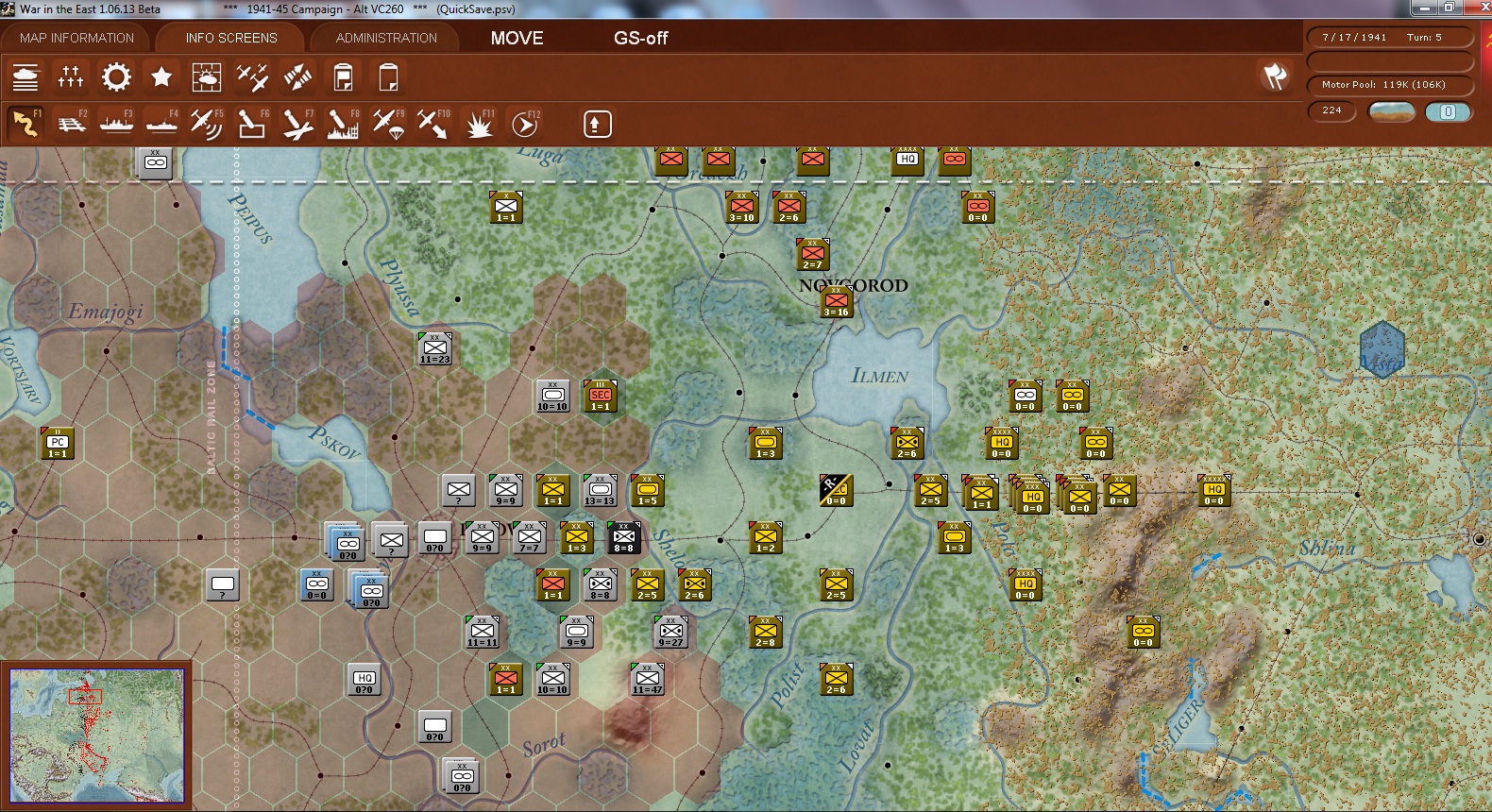Click the minimap in bottom-left corner
The width and height of the screenshot is (1492, 812).
tap(96, 736)
